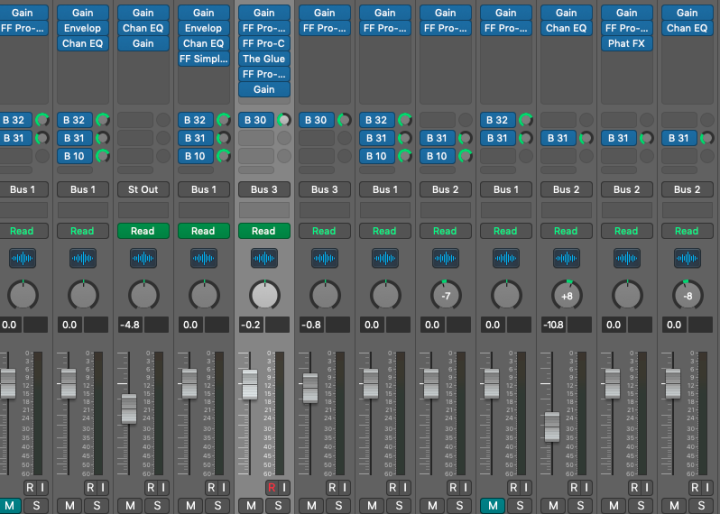Select waveform icon on the -0.8 volume strip
720x514 pixels.
click(325, 258)
